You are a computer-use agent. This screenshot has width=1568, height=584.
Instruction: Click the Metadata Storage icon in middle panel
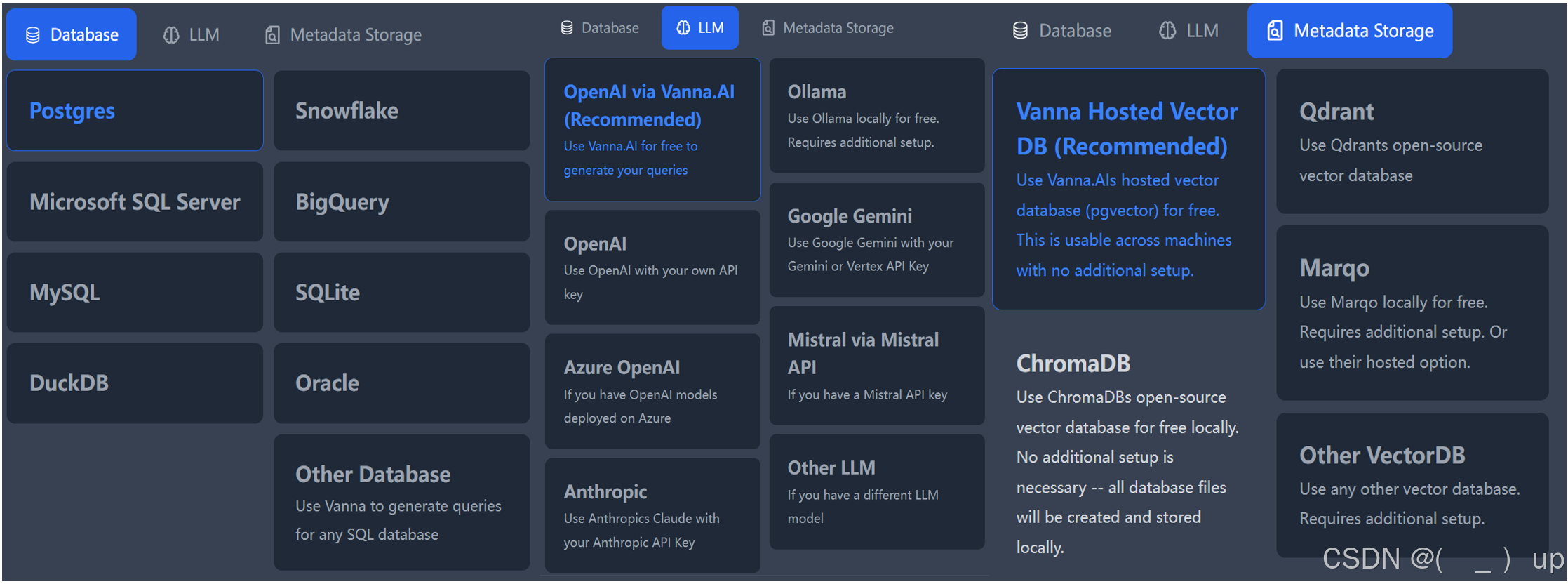pos(768,28)
